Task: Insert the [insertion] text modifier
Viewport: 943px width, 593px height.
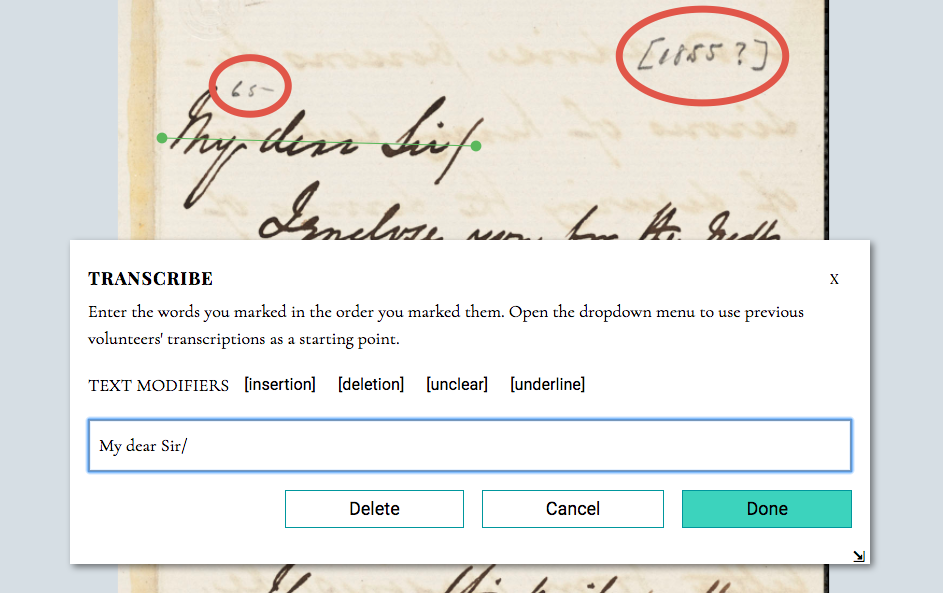Action: (280, 384)
